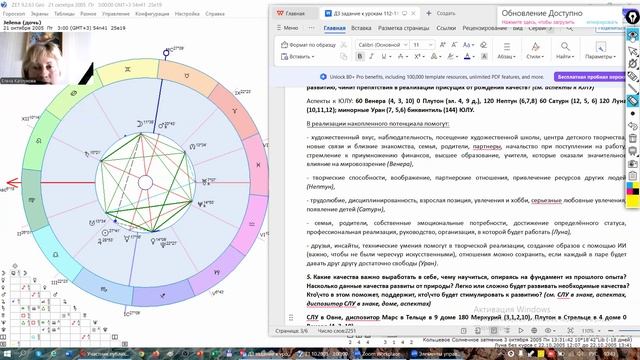This screenshot has height=360, width=640.
Task: Click the Windows taskbar search icon
Action: 22,354
